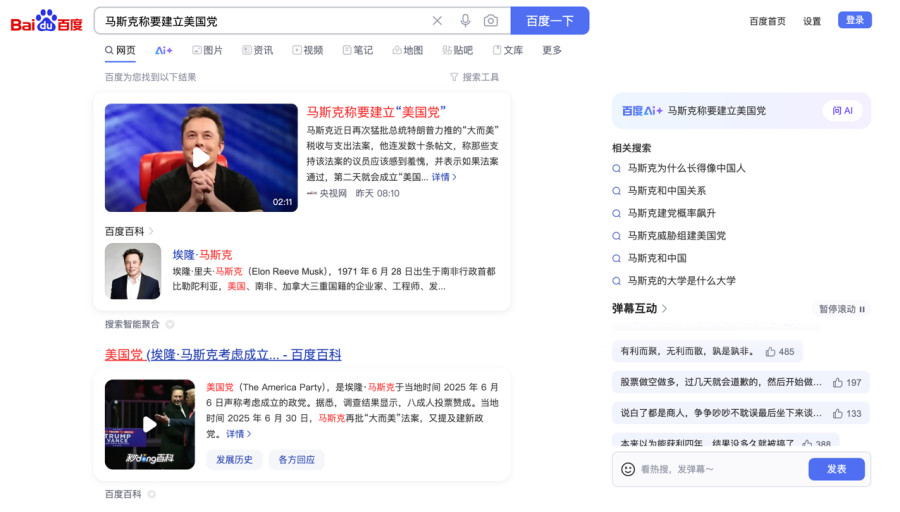Click circle icon beside 搜索智能聚合

pos(170,324)
